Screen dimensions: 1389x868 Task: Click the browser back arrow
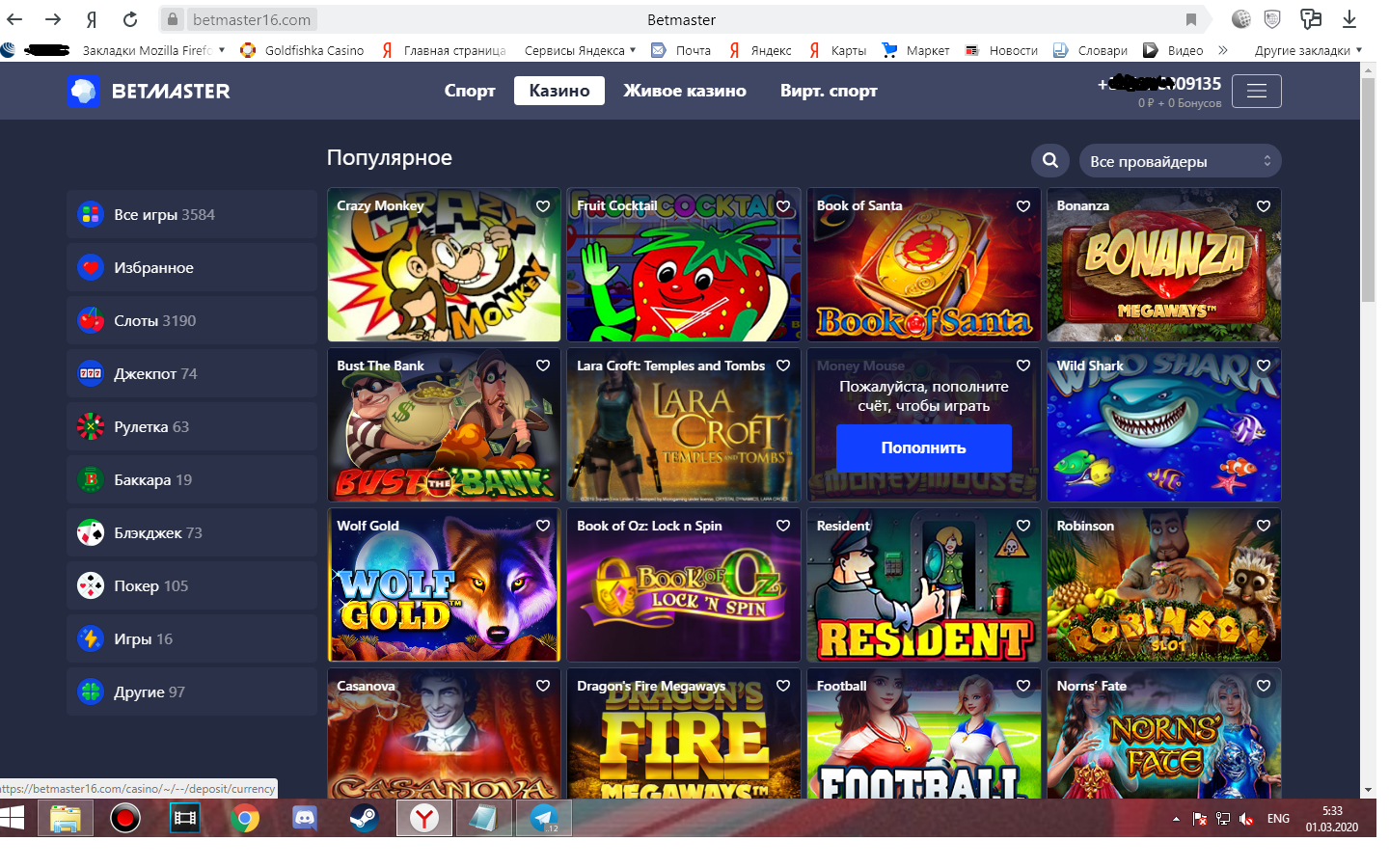[x=14, y=19]
